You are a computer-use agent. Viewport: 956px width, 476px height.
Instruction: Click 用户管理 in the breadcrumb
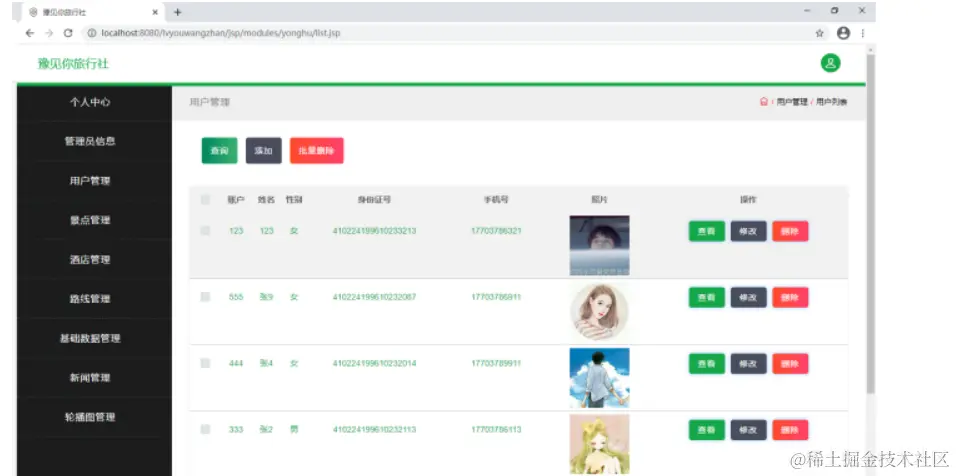[792, 102]
